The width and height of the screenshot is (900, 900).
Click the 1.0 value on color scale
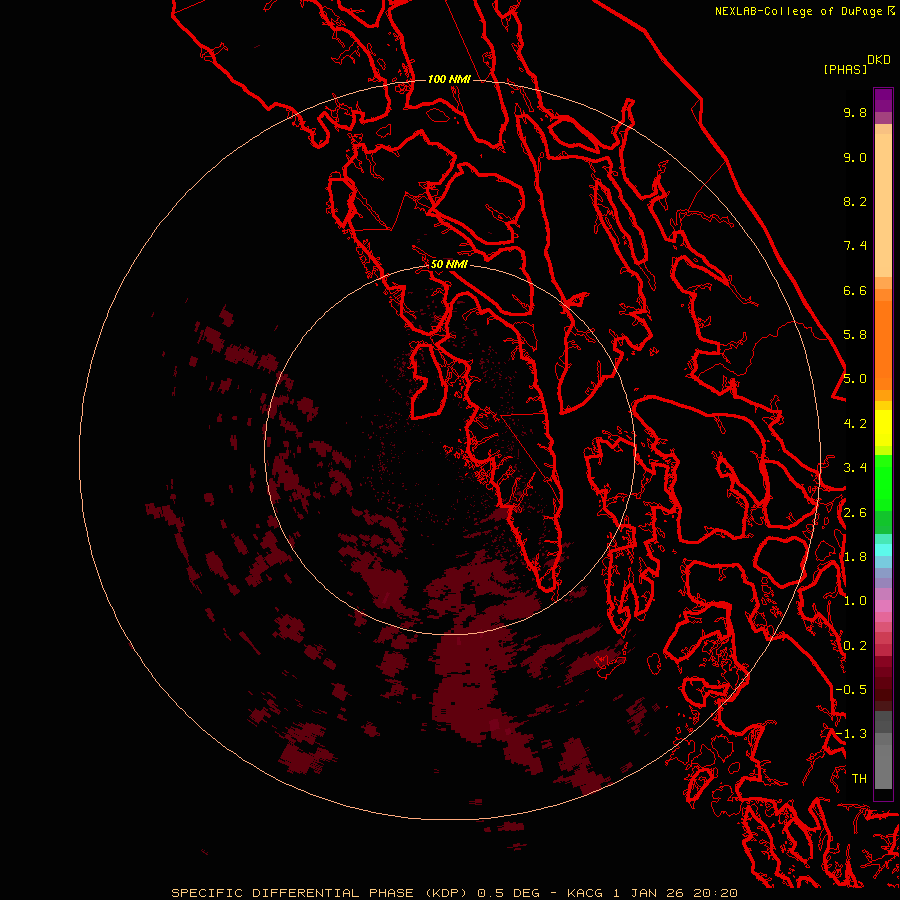point(855,601)
